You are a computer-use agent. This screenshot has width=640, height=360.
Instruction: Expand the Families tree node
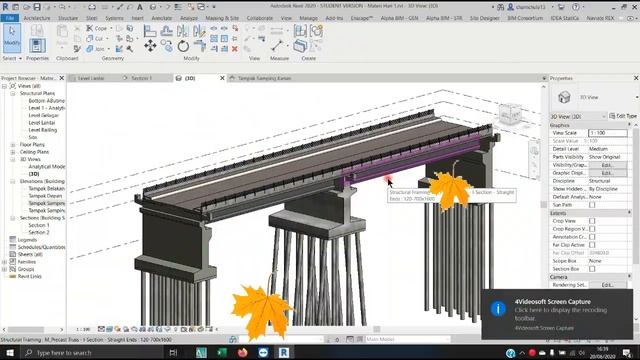pyautogui.click(x=4, y=262)
